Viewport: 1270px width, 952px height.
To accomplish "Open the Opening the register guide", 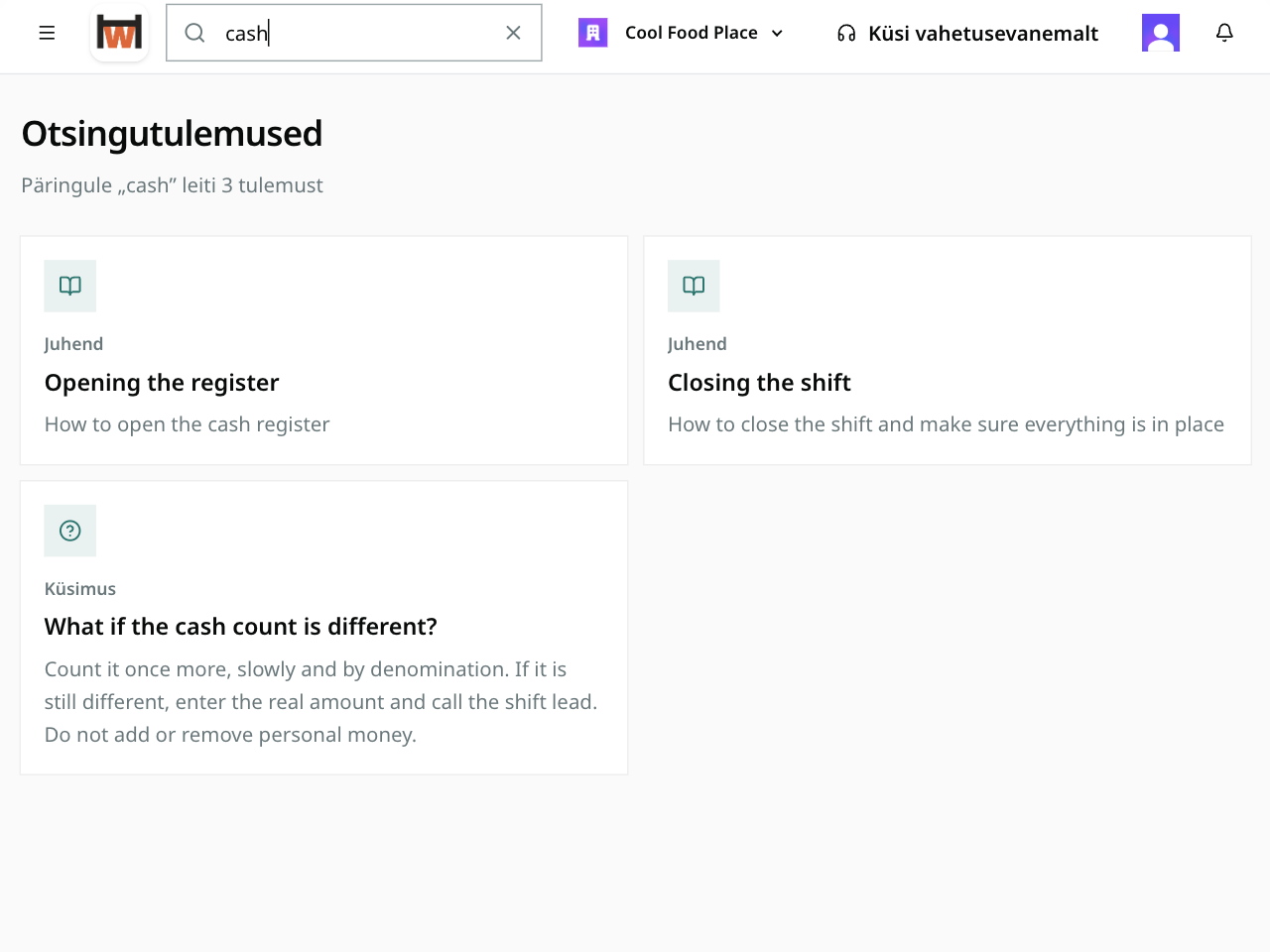I will pyautogui.click(x=162, y=383).
